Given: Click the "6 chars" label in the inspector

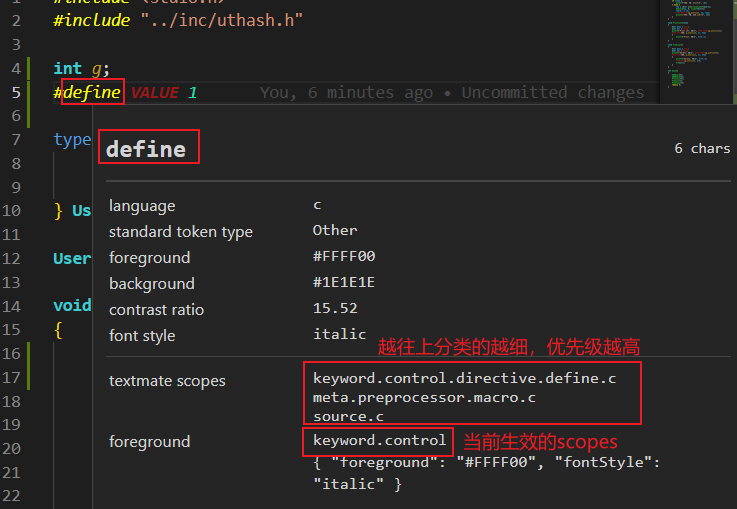Looking at the screenshot, I should point(702,149).
